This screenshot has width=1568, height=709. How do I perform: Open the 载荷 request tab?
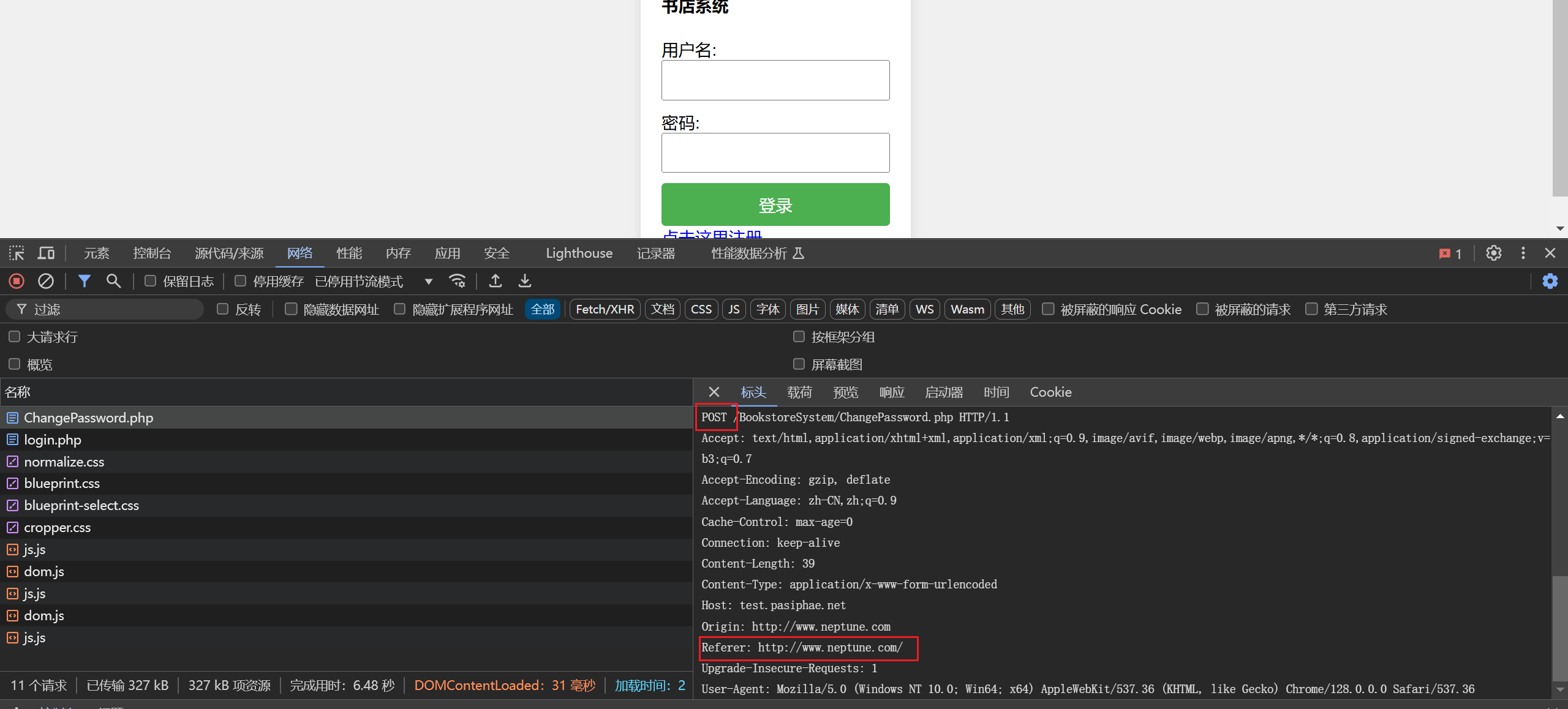click(x=799, y=392)
